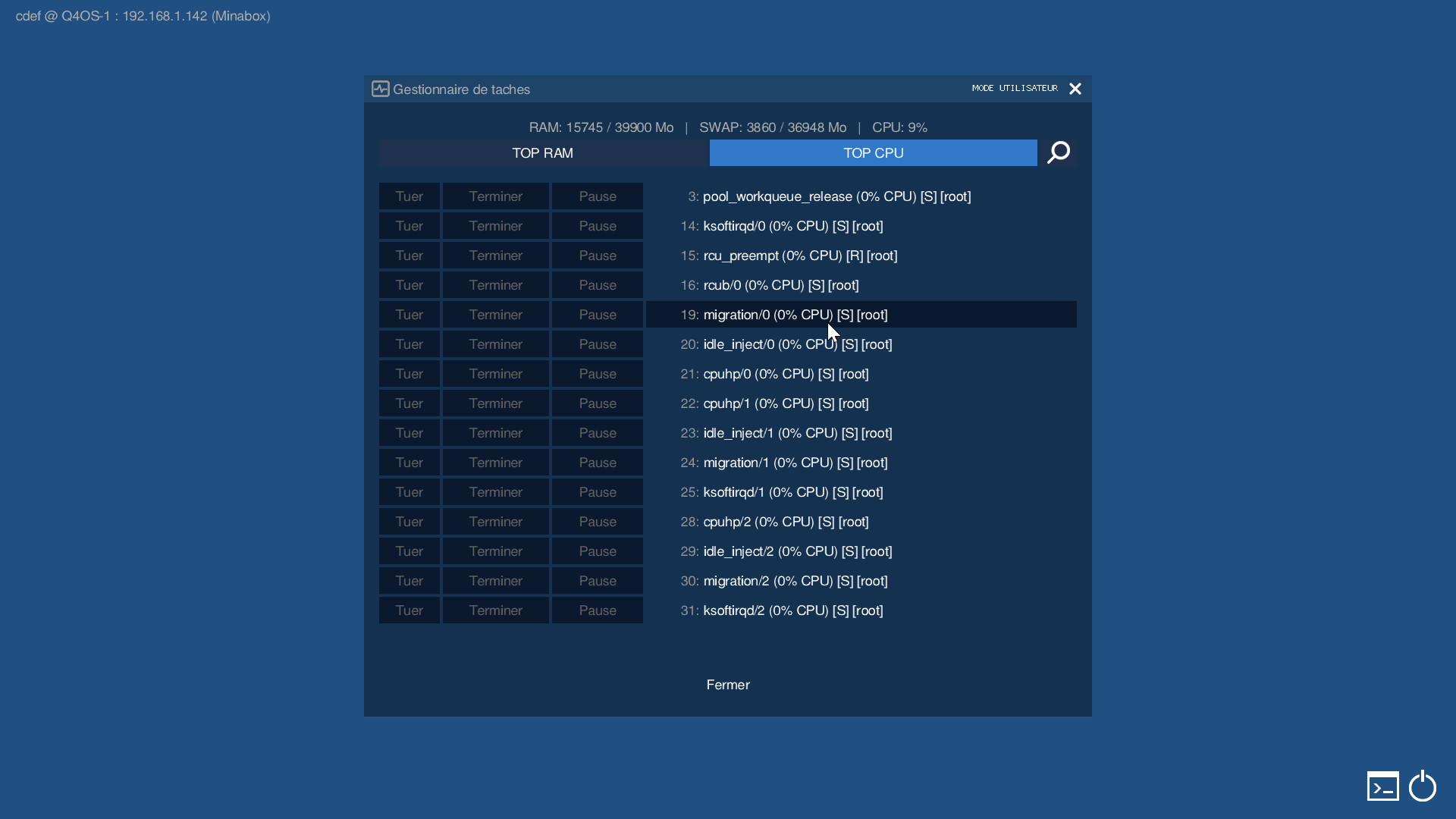The image size is (1456, 819).
Task: Select process row 21: cpuhp/0
Action: pos(861,374)
